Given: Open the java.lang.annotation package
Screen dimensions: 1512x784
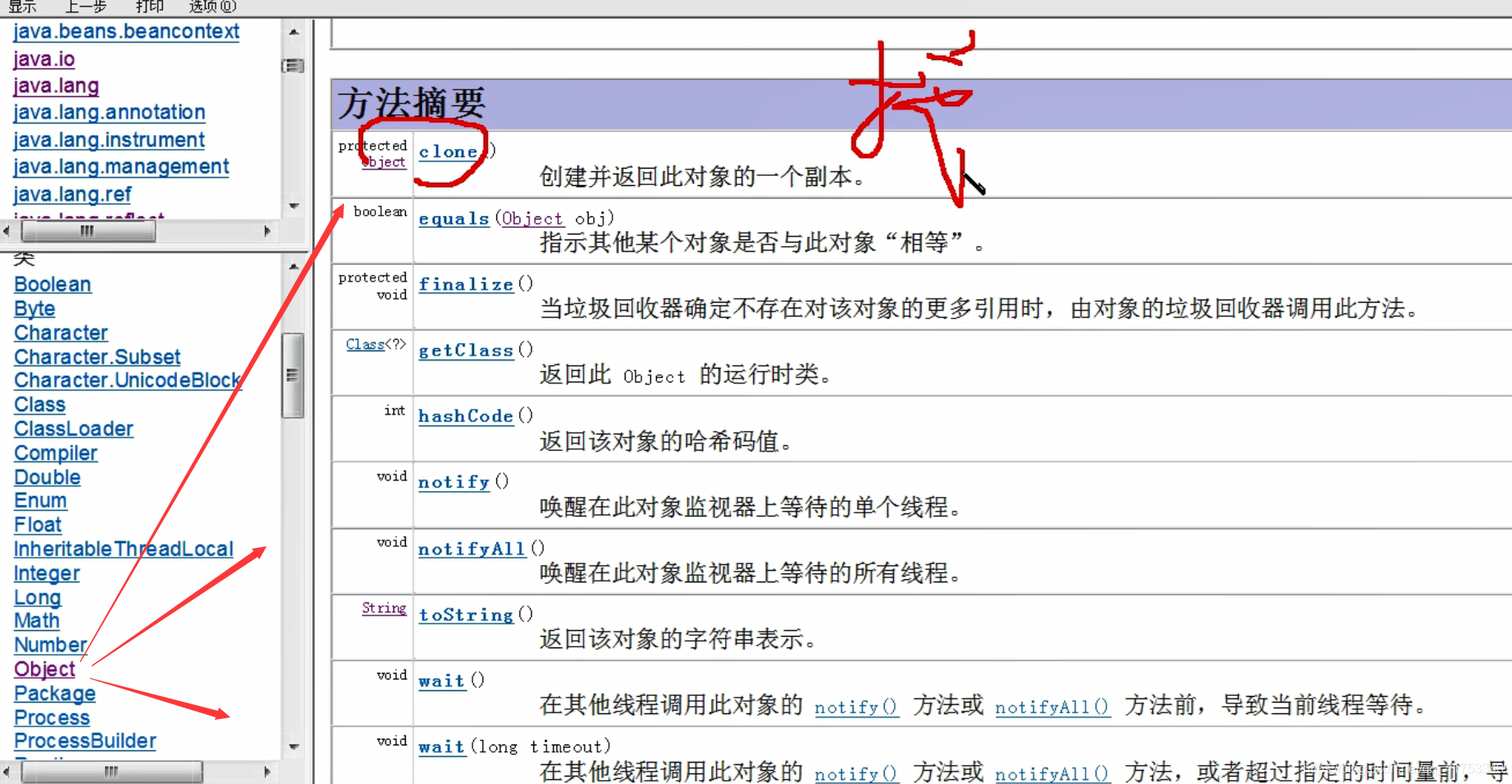Looking at the screenshot, I should coord(109,113).
